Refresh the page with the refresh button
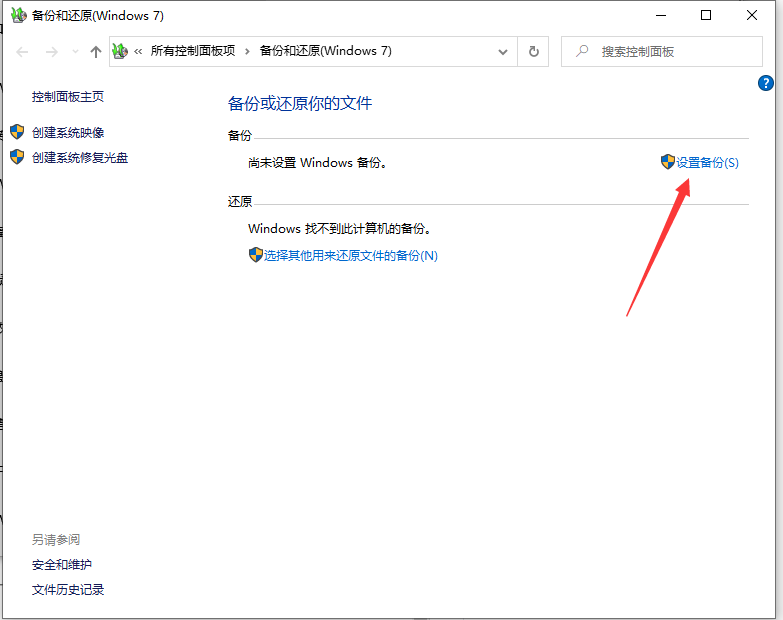783x620 pixels. click(x=534, y=51)
